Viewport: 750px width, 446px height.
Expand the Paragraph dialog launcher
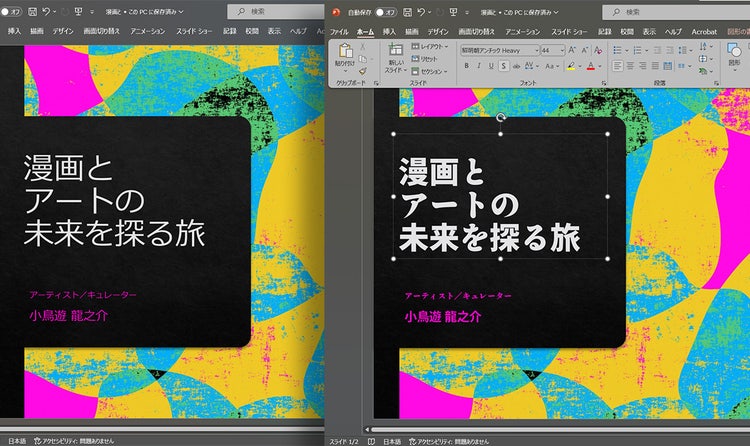(716, 83)
